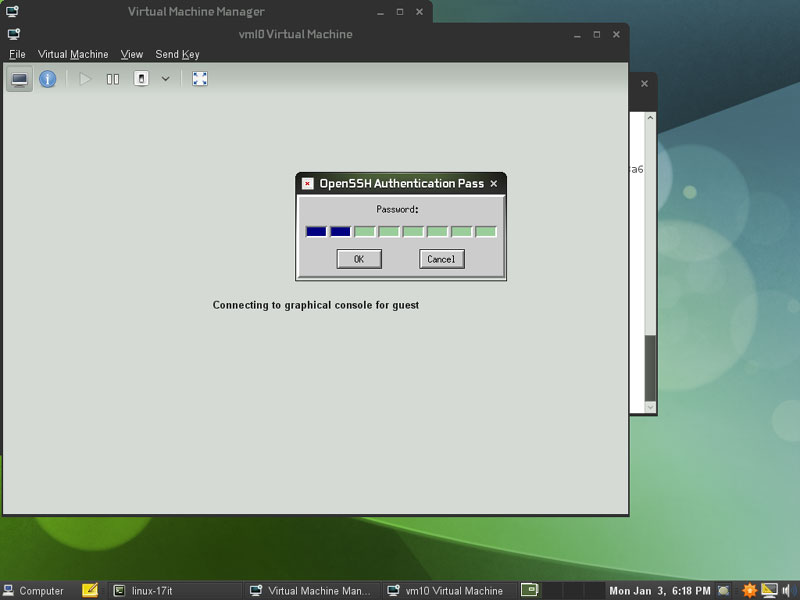This screenshot has width=800, height=600.
Task: Click the Run virtual machine play icon
Action: [x=85, y=79]
